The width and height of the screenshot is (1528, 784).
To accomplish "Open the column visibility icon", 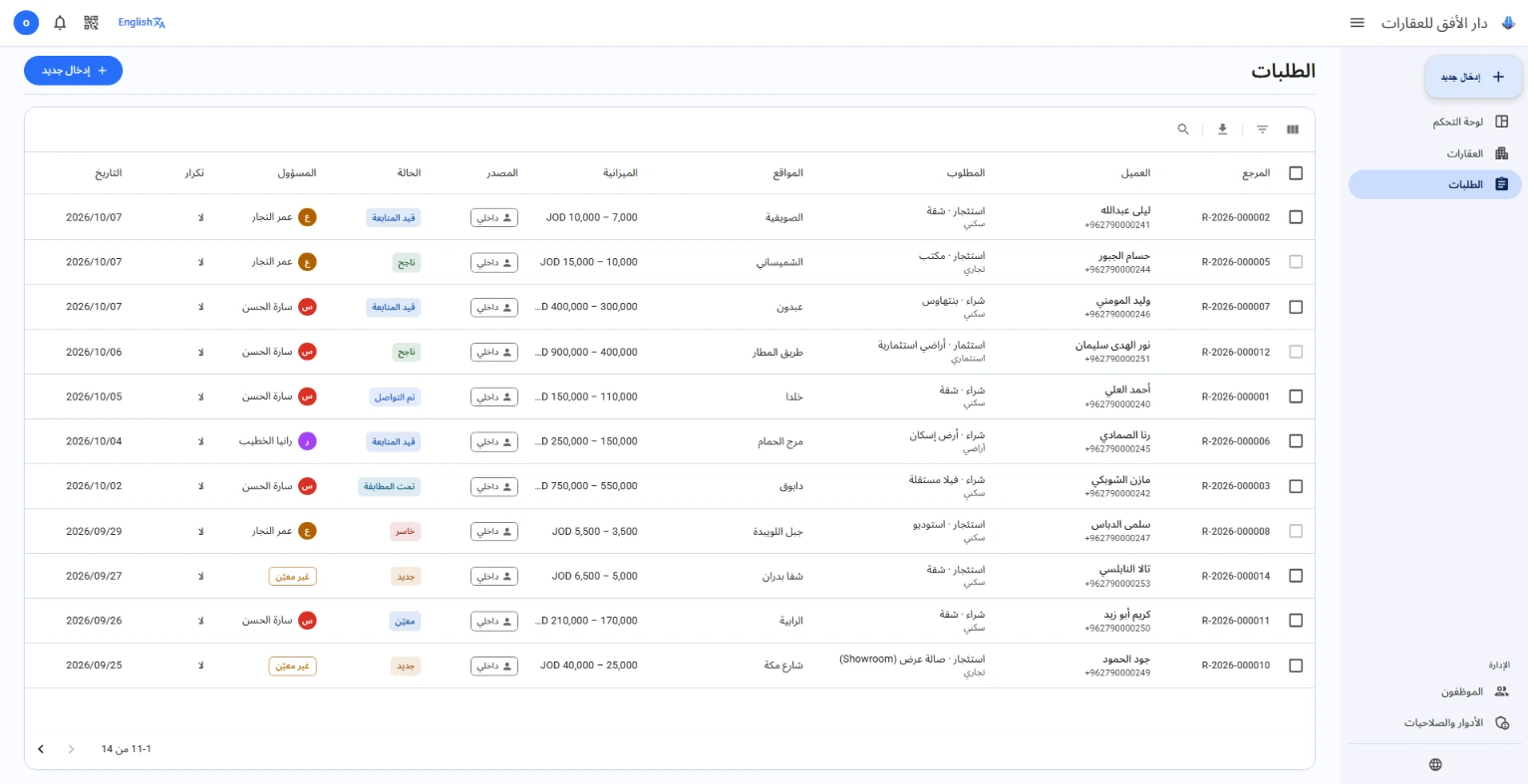I will pyautogui.click(x=1293, y=130).
